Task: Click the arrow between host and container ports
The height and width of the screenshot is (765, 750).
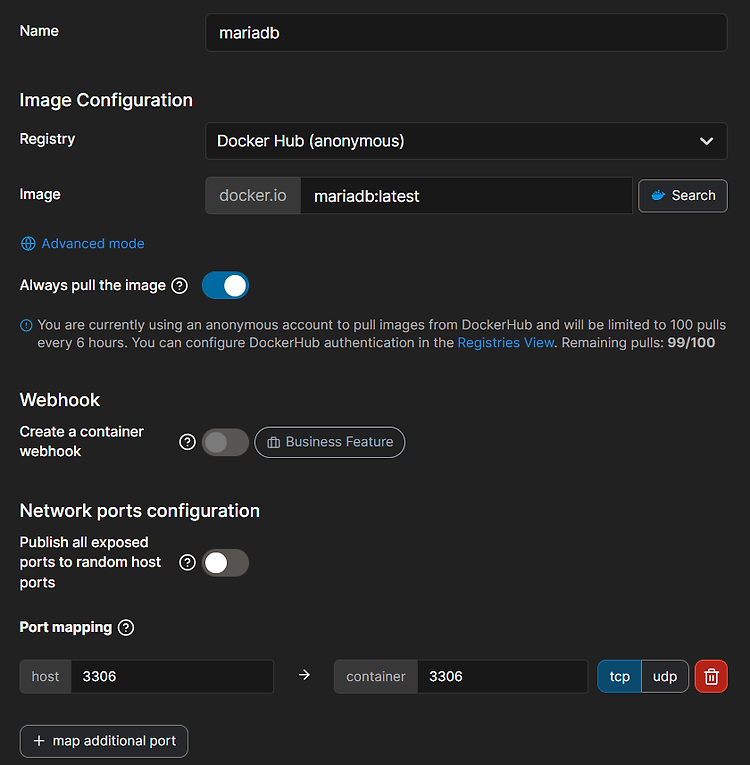Action: (304, 675)
